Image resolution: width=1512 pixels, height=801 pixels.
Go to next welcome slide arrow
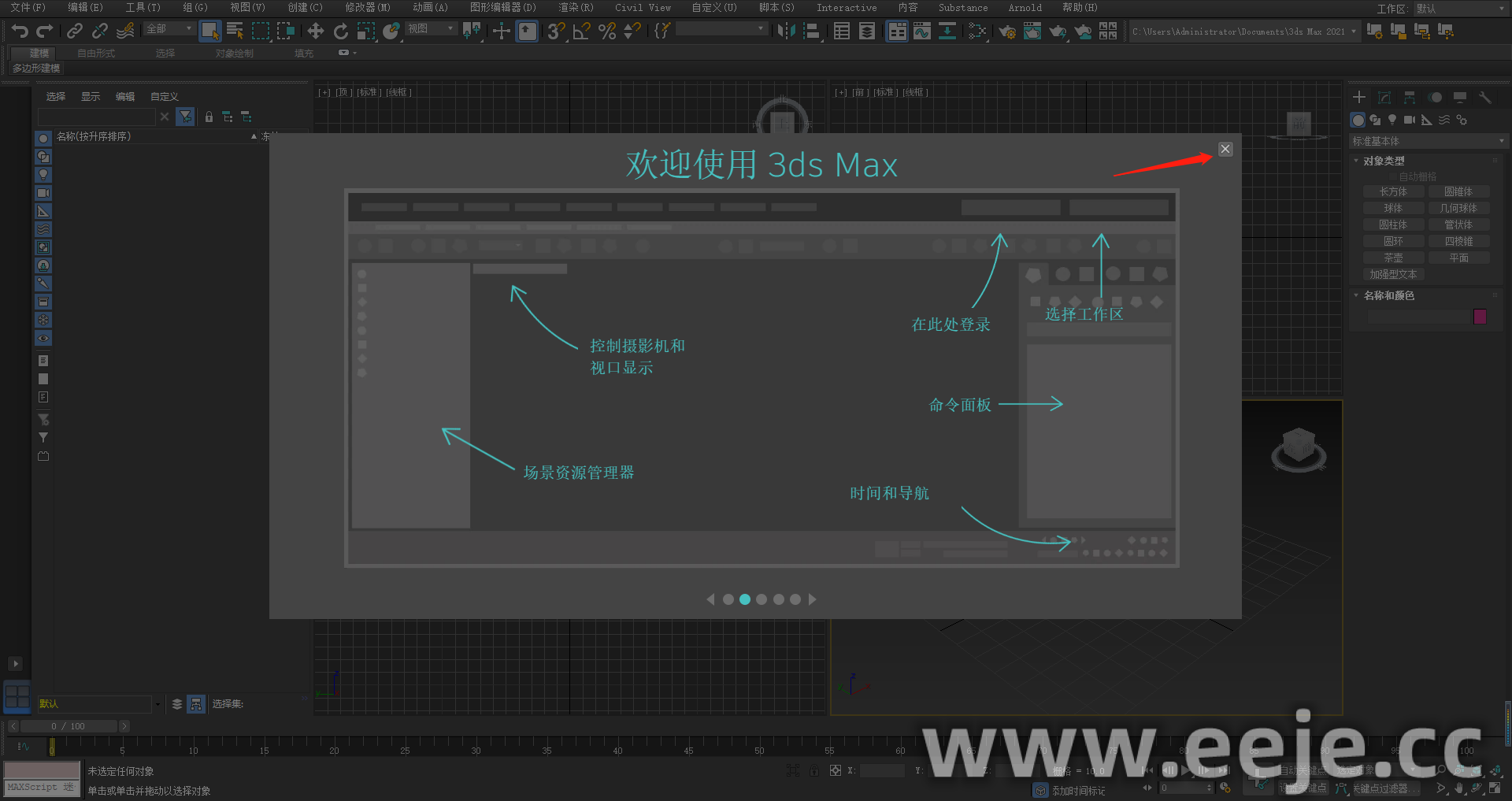(x=813, y=599)
